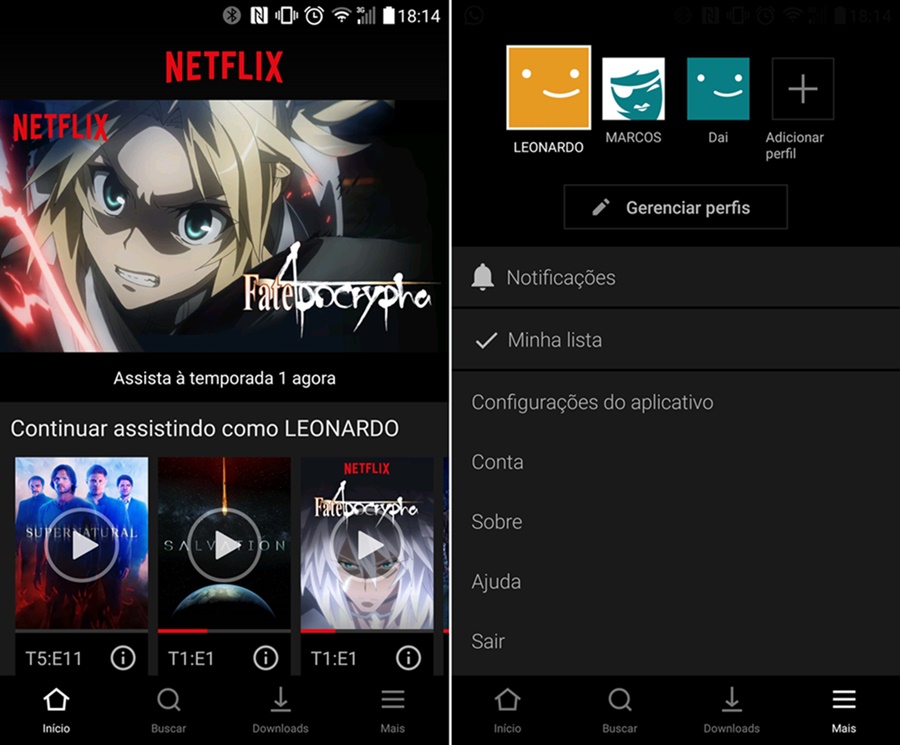The height and width of the screenshot is (745, 900).
Task: Tap the Wi-Fi status icon
Action: pyautogui.click(x=342, y=15)
